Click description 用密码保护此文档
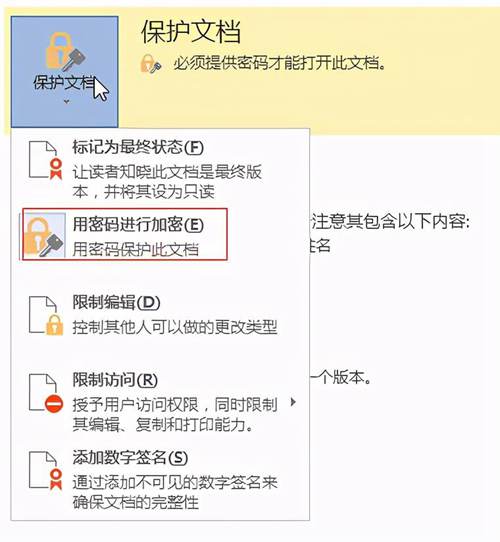This screenshot has width=500, height=542. 136,249
